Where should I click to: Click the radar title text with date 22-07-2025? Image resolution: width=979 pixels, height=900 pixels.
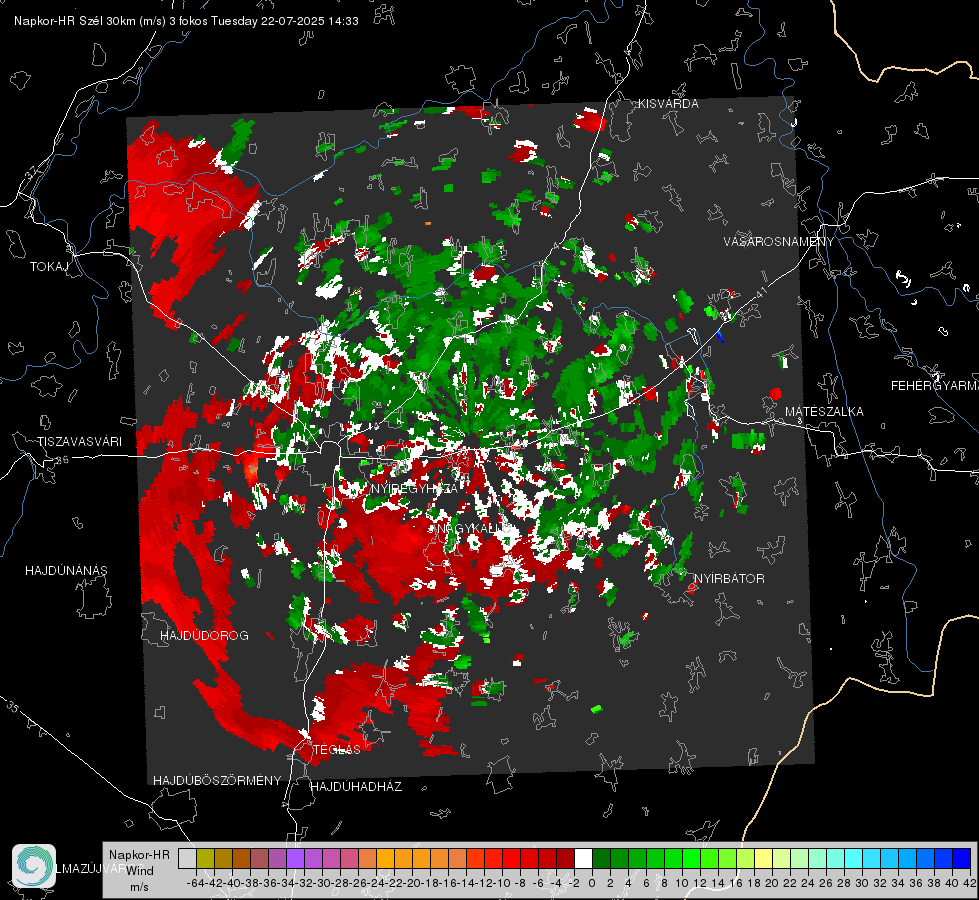pyautogui.click(x=186, y=21)
